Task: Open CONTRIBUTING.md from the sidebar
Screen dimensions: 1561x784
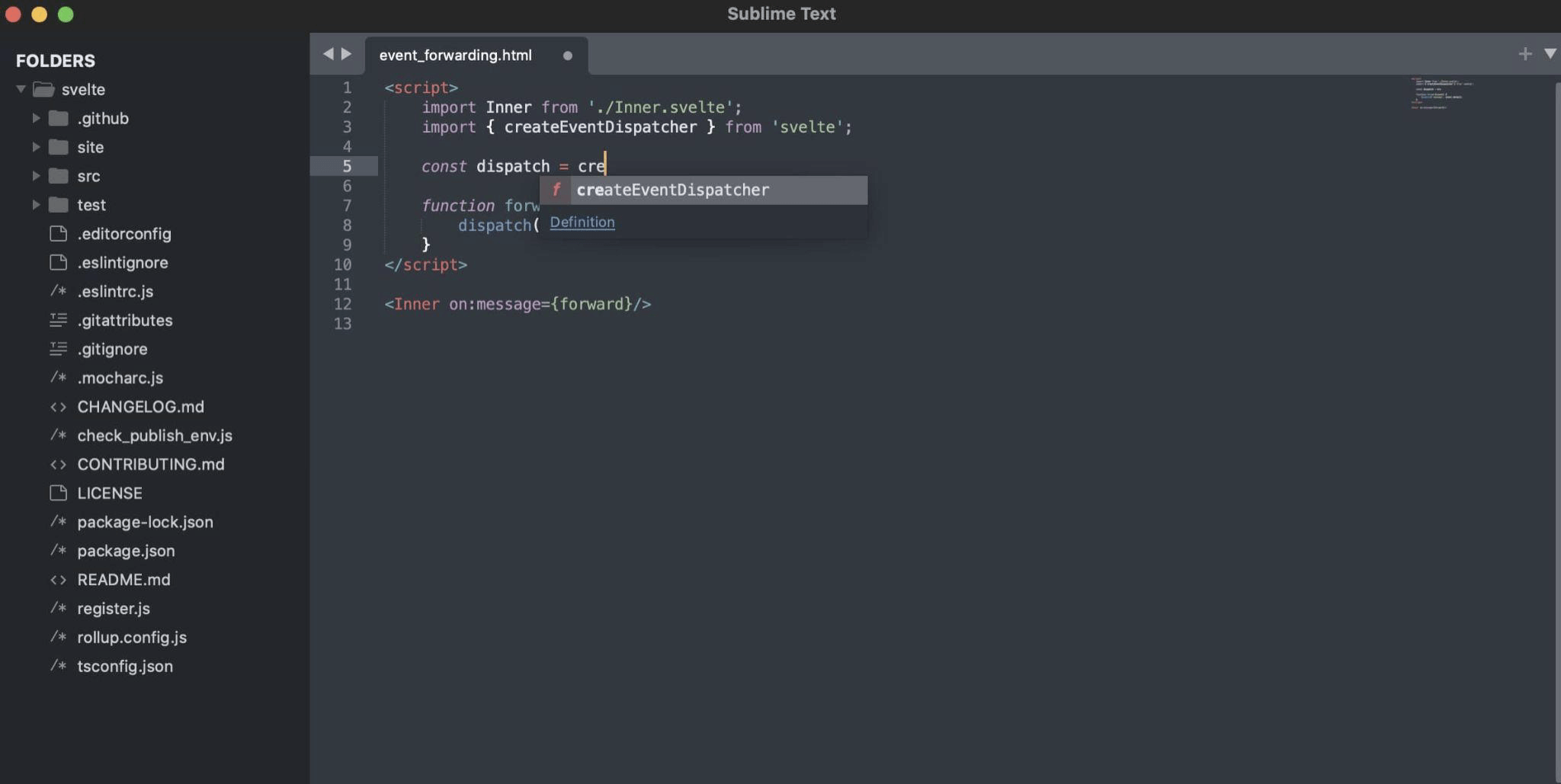Action: [151, 464]
